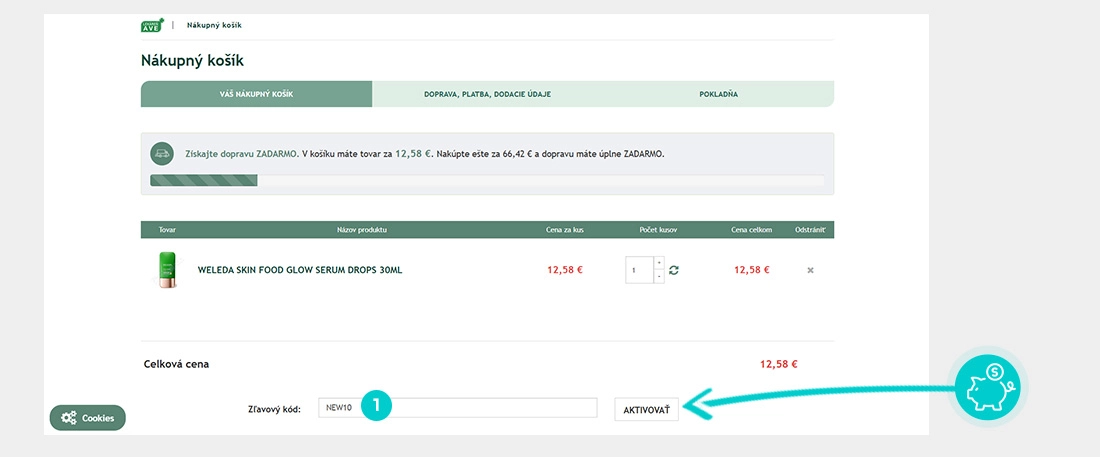Open the Weleda serum product thumbnail
This screenshot has width=1100, height=457.
[166, 270]
